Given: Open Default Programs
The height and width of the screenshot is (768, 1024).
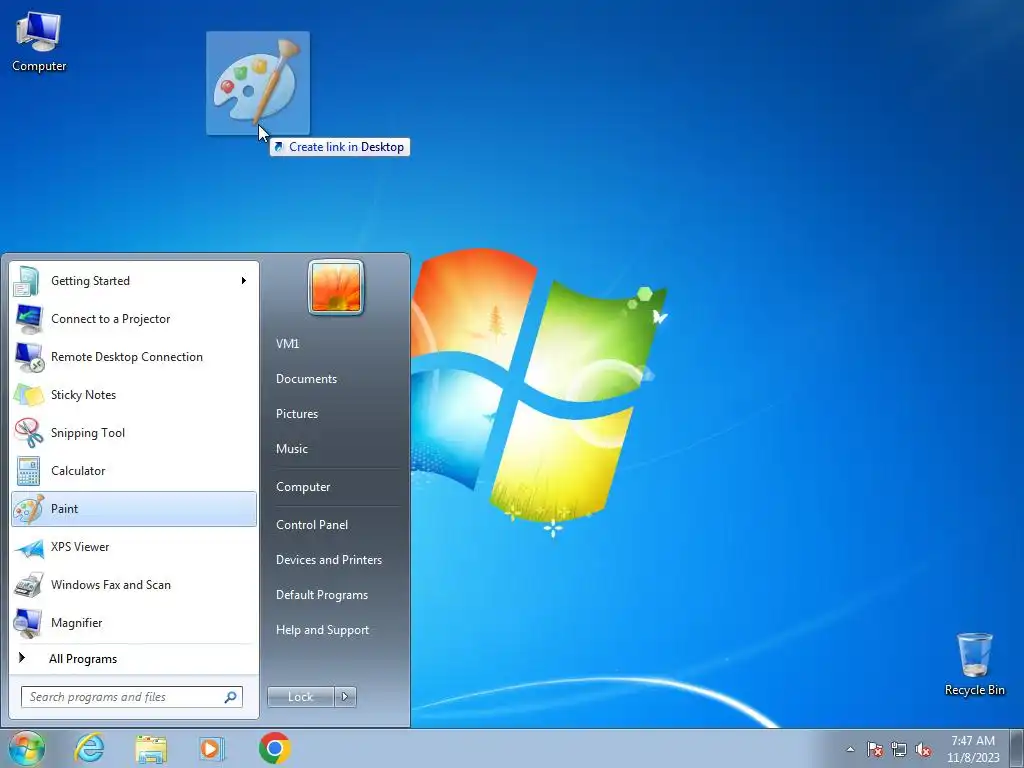Looking at the screenshot, I should (x=322, y=595).
